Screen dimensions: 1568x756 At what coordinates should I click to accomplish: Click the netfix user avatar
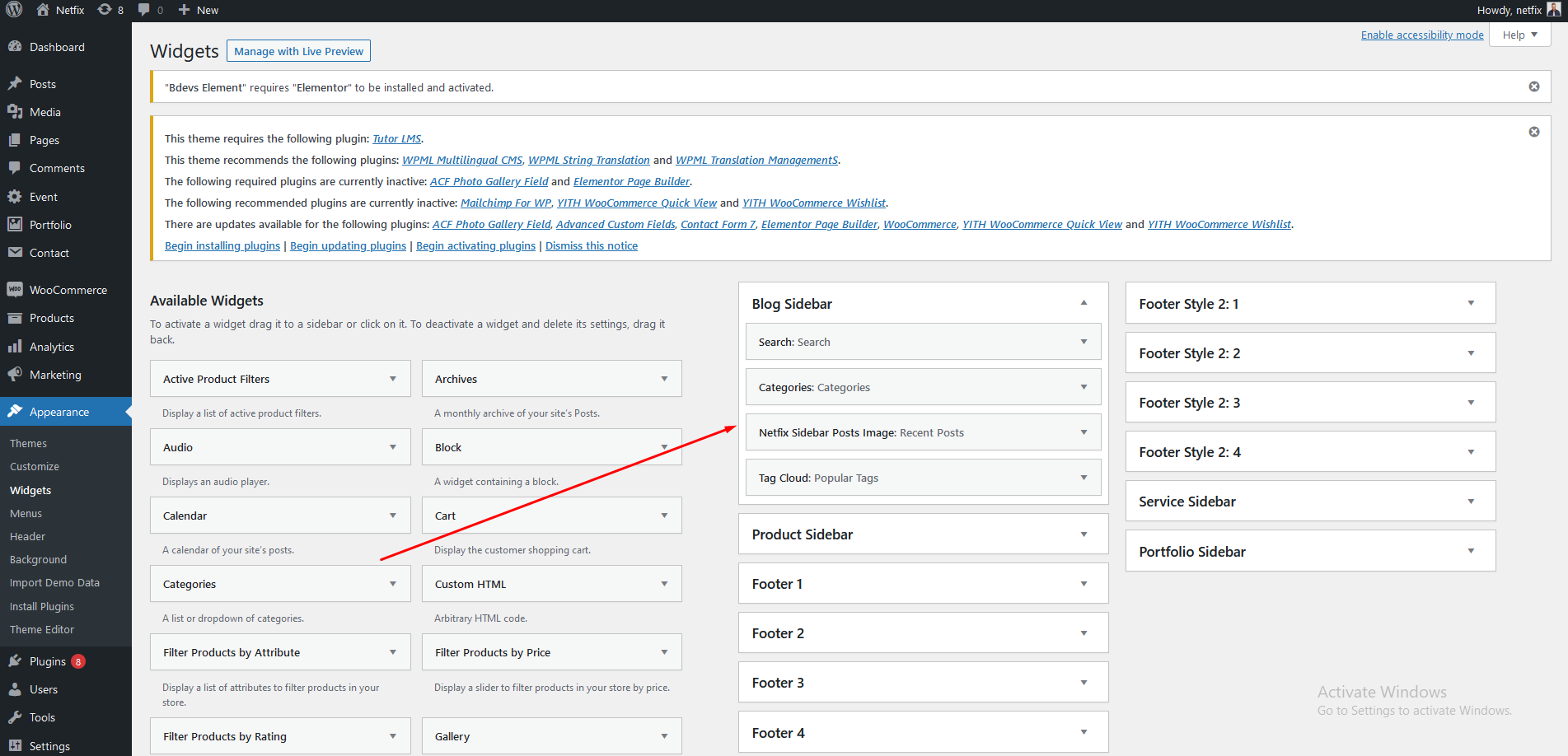pos(1553,10)
